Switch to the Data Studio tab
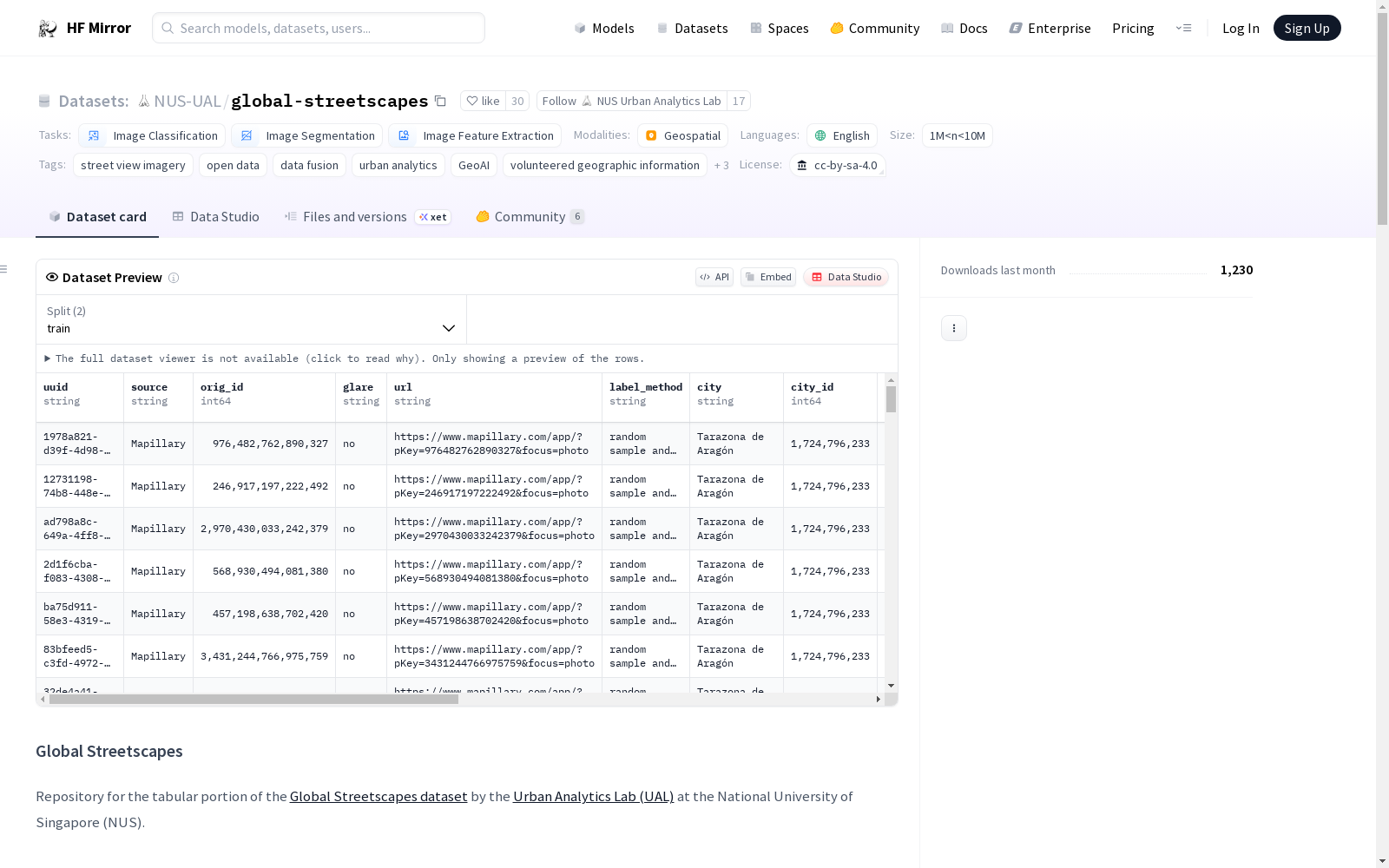The width and height of the screenshot is (1389, 868). [215, 217]
